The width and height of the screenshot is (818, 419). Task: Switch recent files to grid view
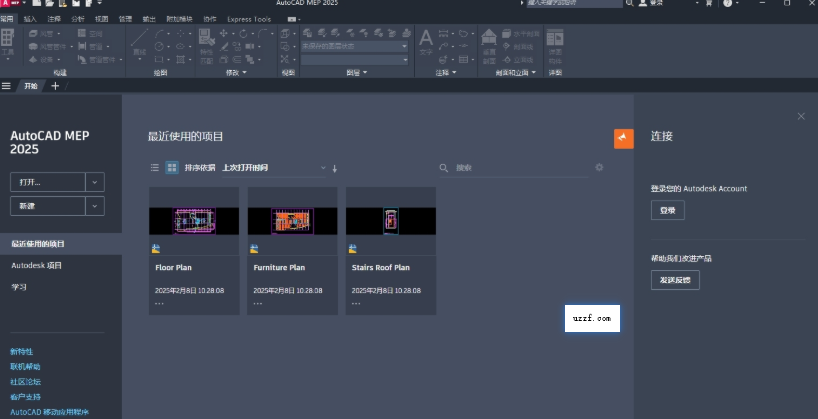(172, 167)
